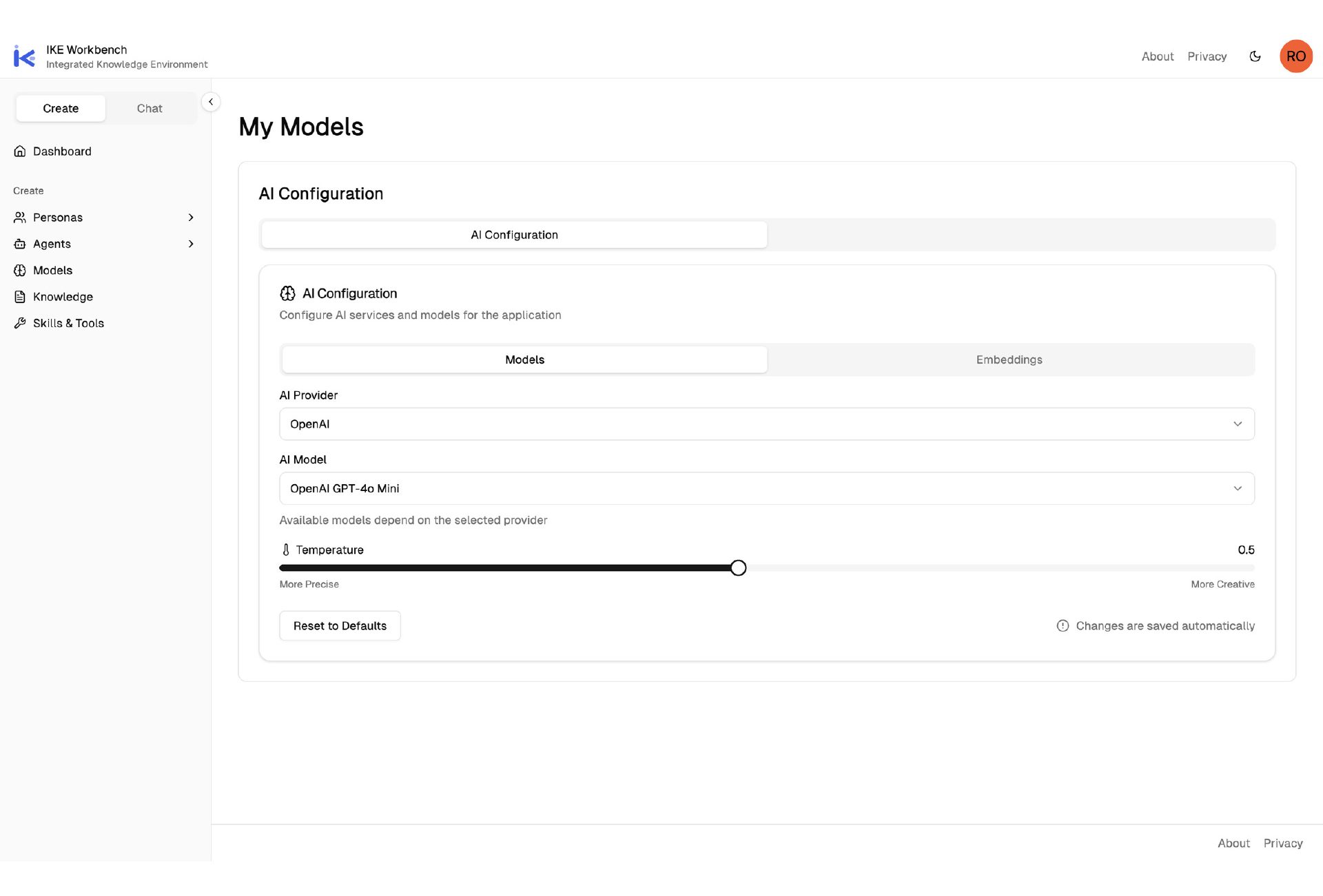
Task: Click the My Models page title
Action: coord(301,127)
